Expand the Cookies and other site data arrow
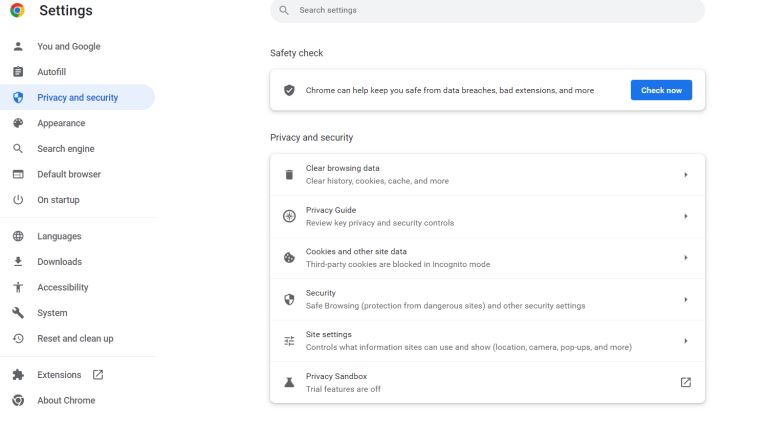 coord(686,258)
